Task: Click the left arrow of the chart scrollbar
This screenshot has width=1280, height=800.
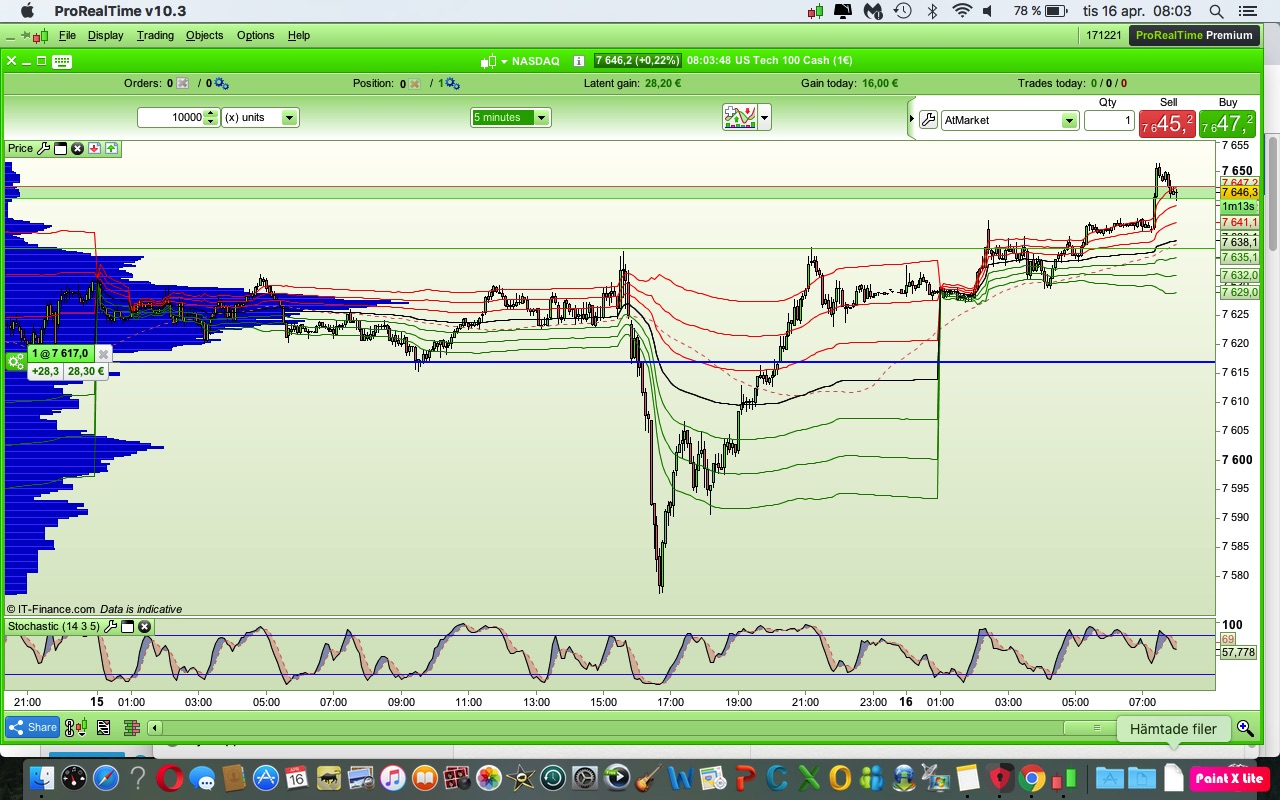Action: (x=155, y=728)
